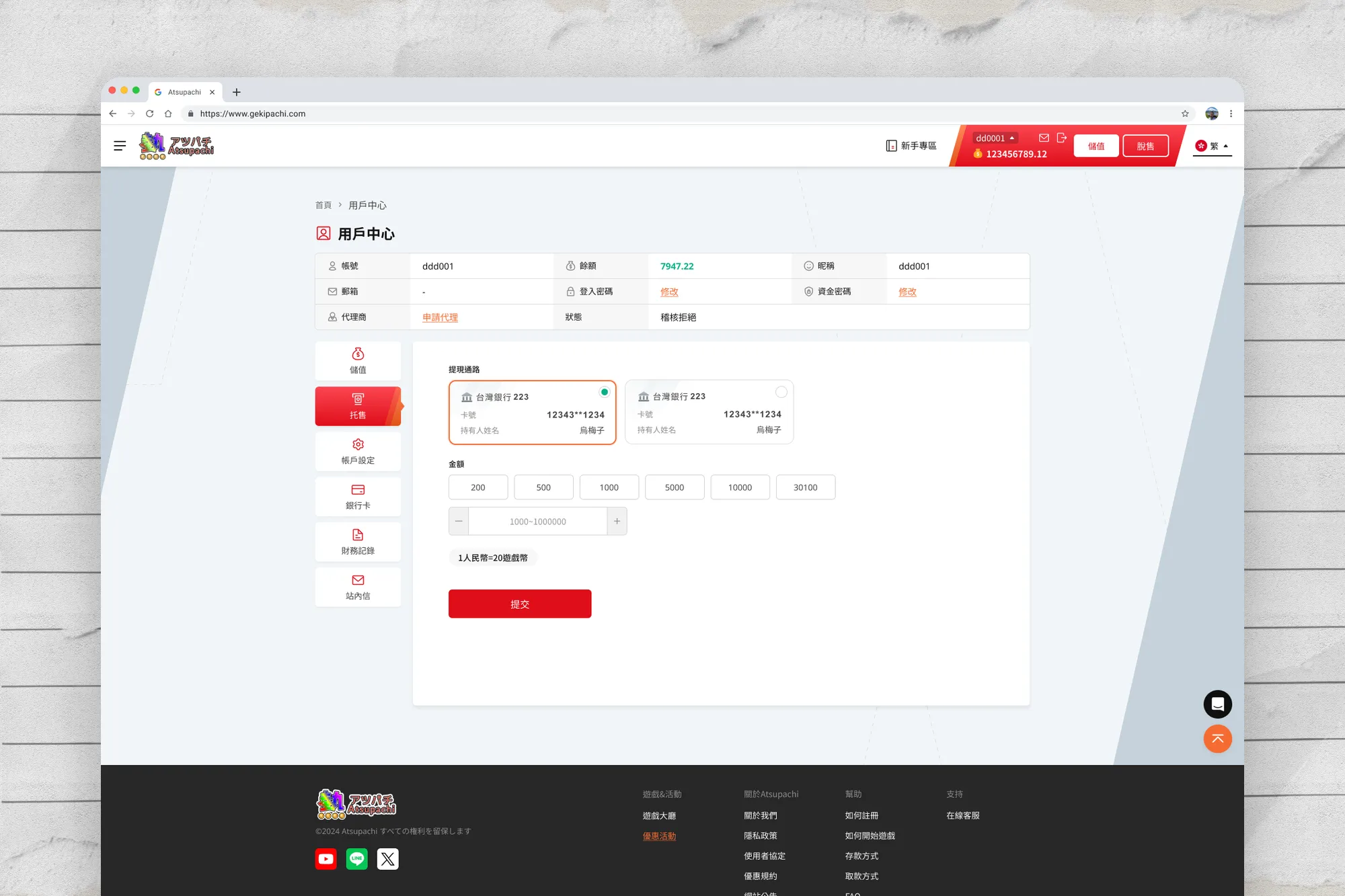Viewport: 1345px width, 896px height.
Task: Select the first 台灣銀行 223 card radio
Action: 605,392
